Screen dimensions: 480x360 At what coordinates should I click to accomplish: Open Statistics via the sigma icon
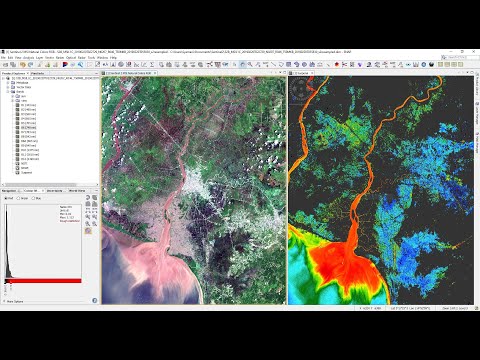pos(152,64)
